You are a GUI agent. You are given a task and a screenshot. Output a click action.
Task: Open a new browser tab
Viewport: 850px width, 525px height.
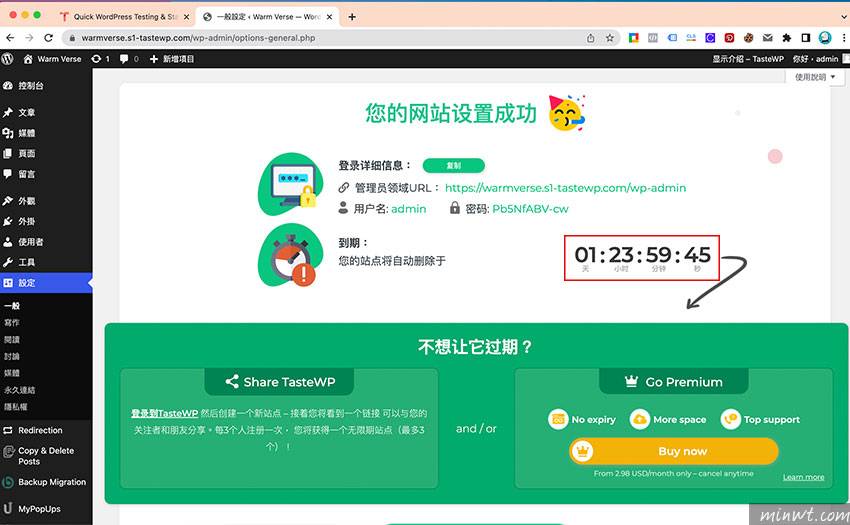click(352, 17)
